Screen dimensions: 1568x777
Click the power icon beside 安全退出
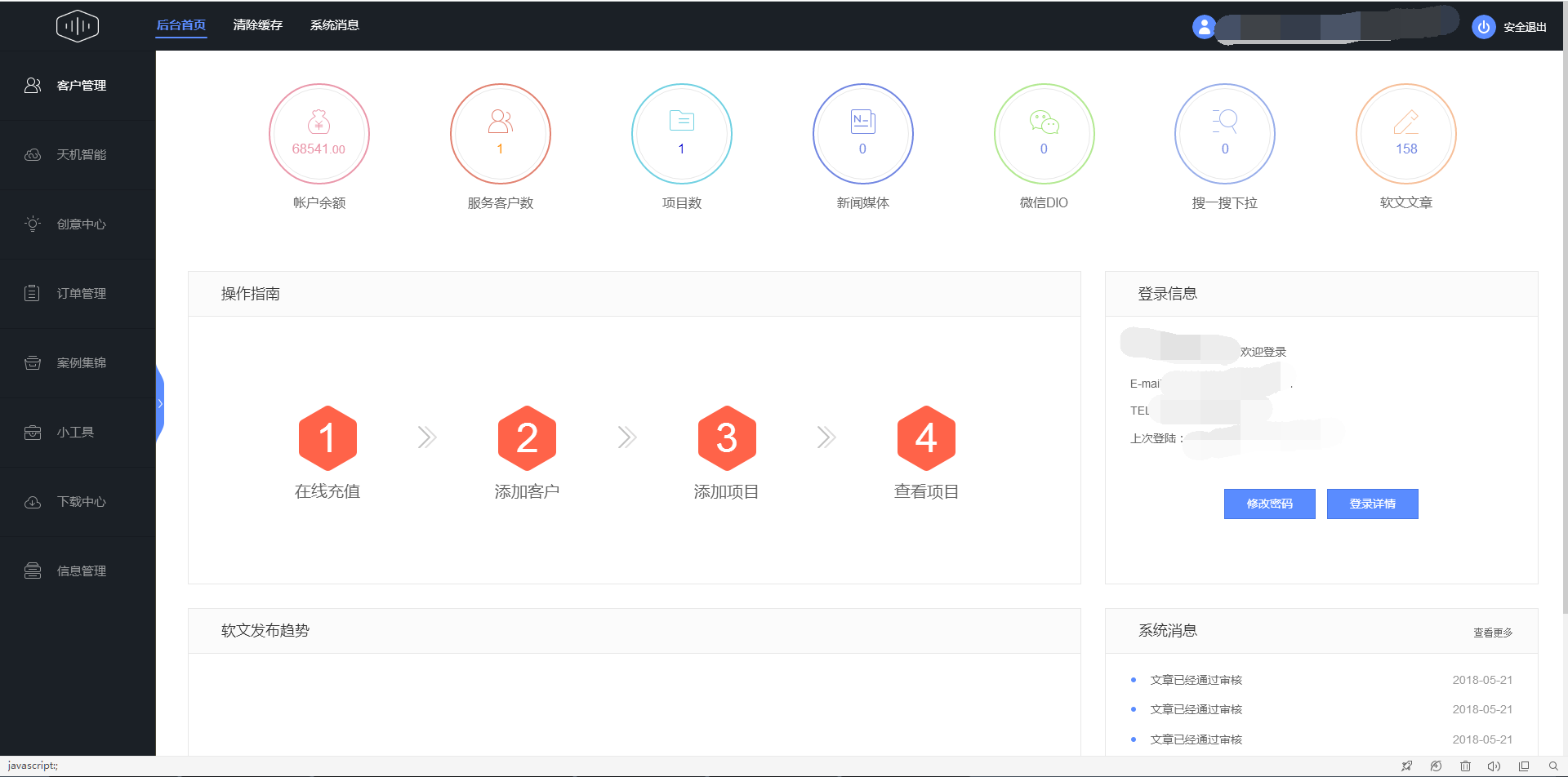(1483, 27)
